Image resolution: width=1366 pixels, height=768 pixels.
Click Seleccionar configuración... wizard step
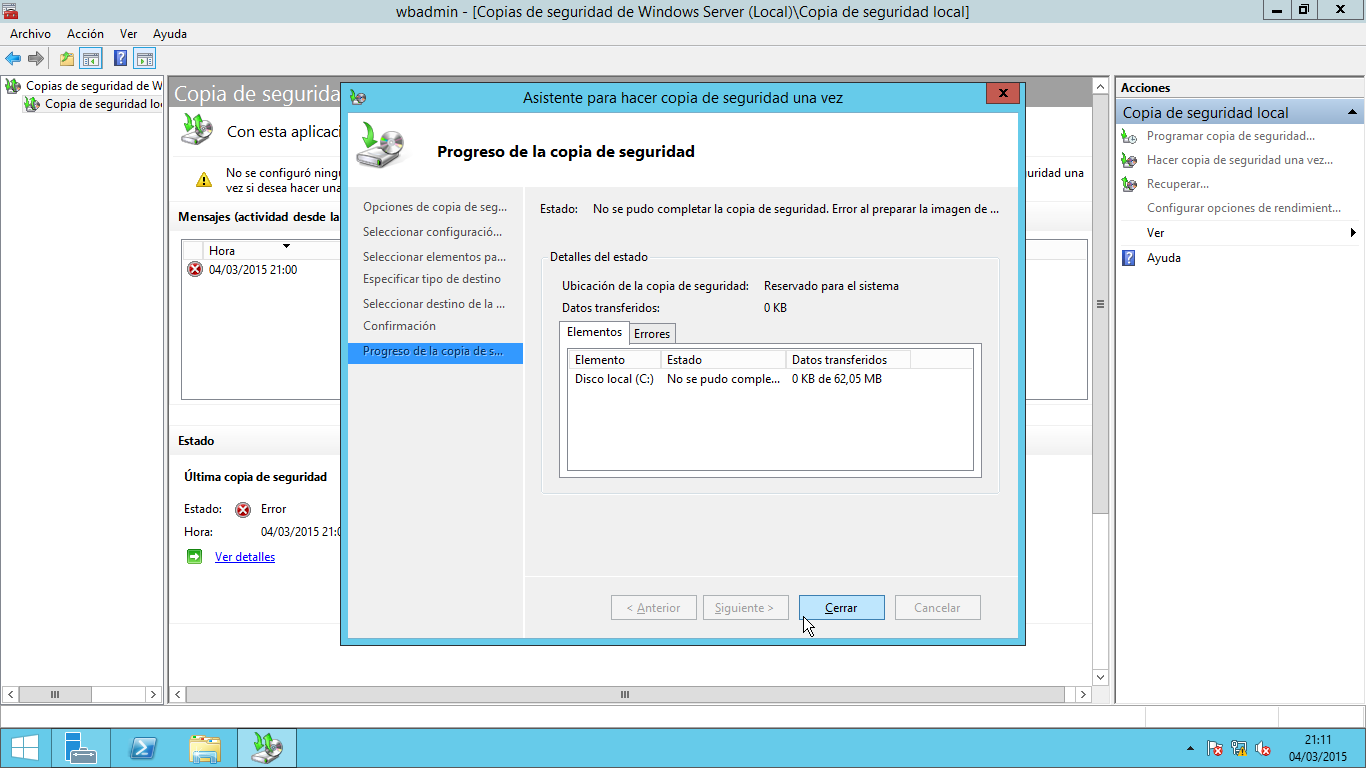point(435,232)
